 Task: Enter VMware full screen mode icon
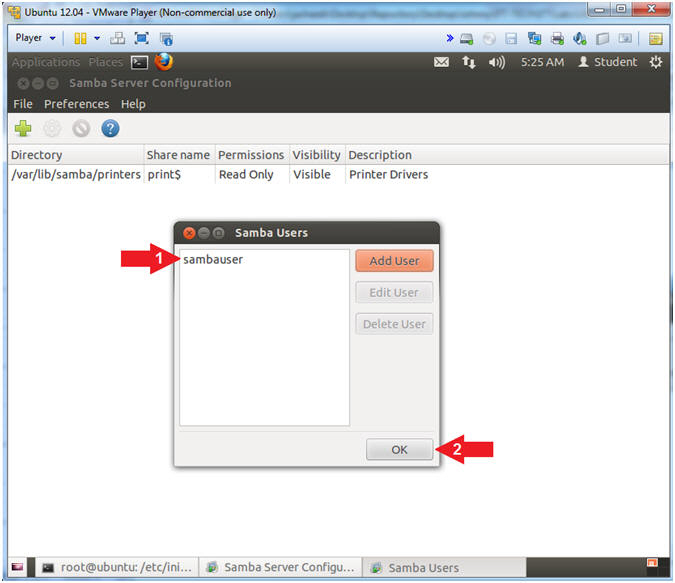click(x=142, y=39)
